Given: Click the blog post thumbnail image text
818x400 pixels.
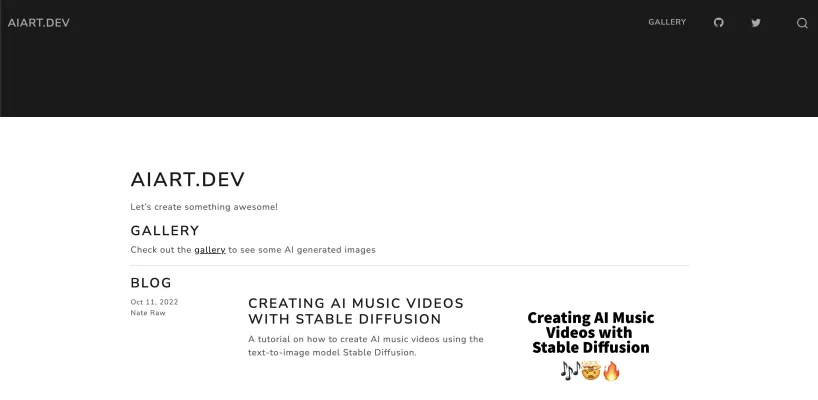Looking at the screenshot, I should 590,333.
